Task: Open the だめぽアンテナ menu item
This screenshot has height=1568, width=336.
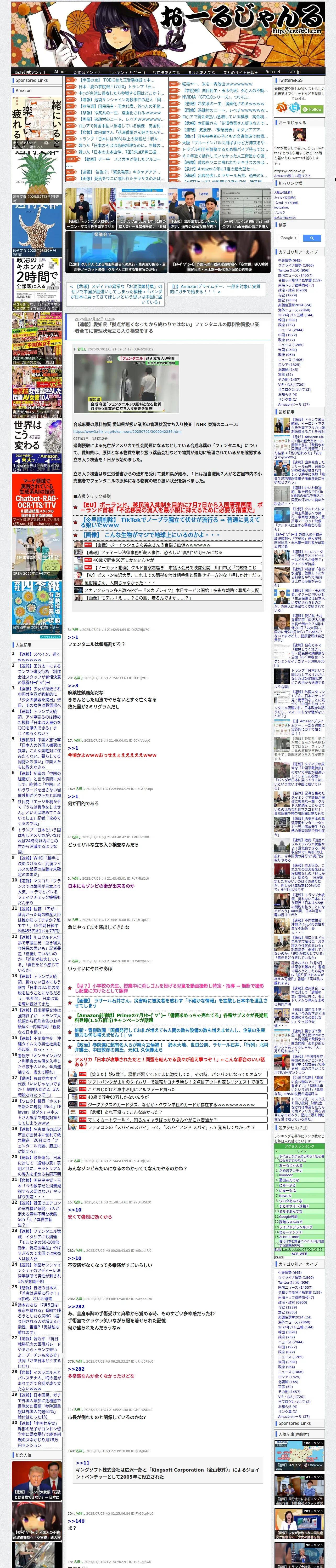Action: tap(87, 72)
